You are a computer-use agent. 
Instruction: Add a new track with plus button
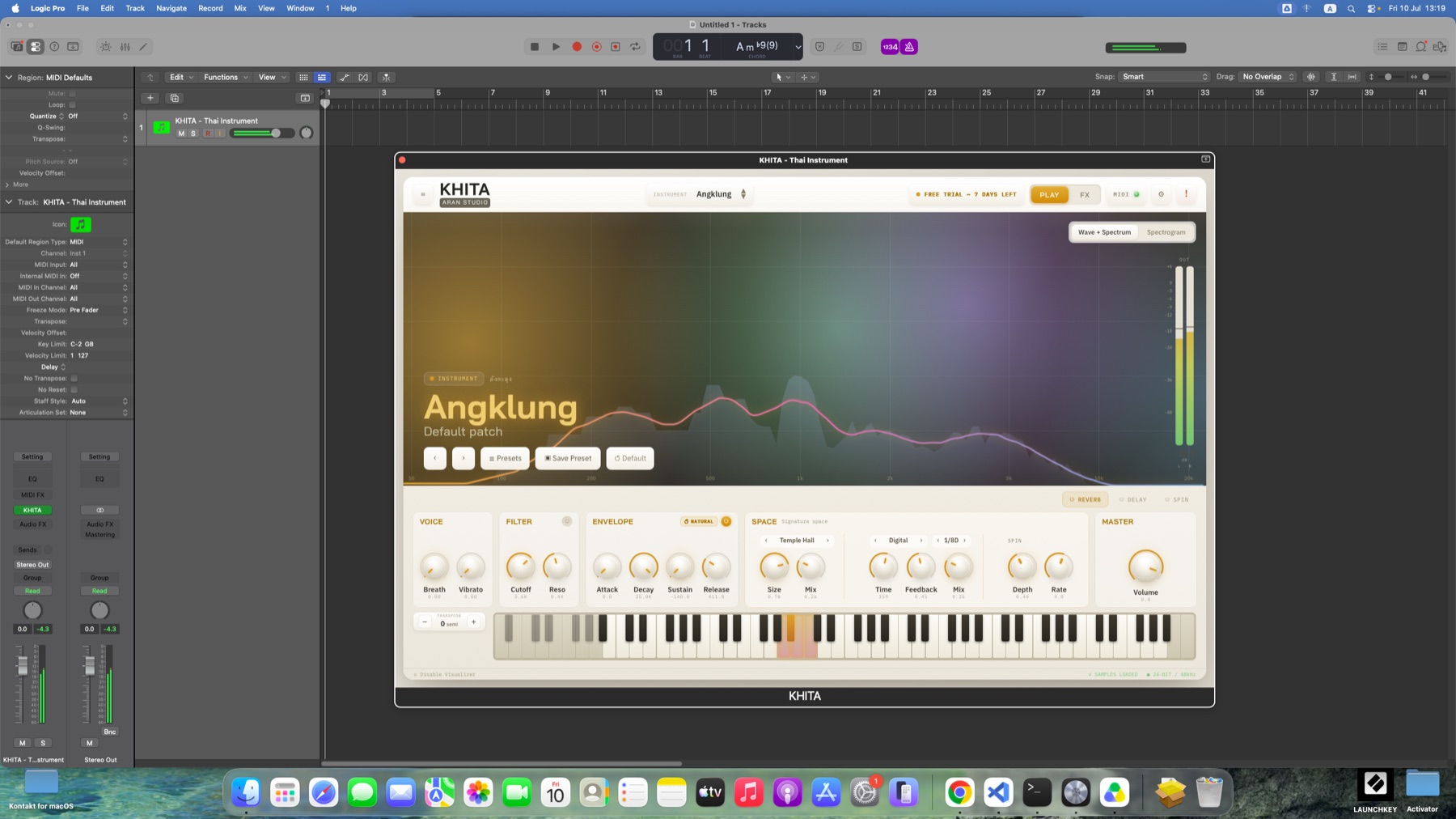150,98
